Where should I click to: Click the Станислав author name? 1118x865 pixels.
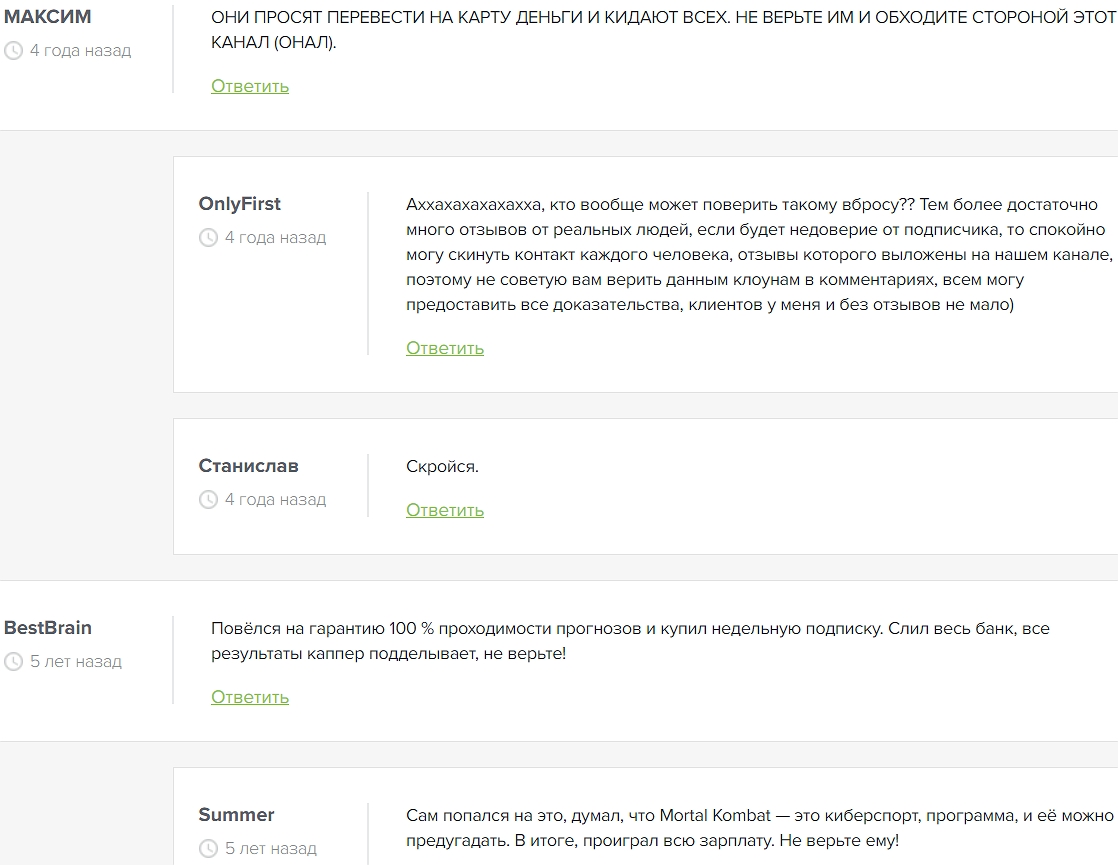pos(248,466)
